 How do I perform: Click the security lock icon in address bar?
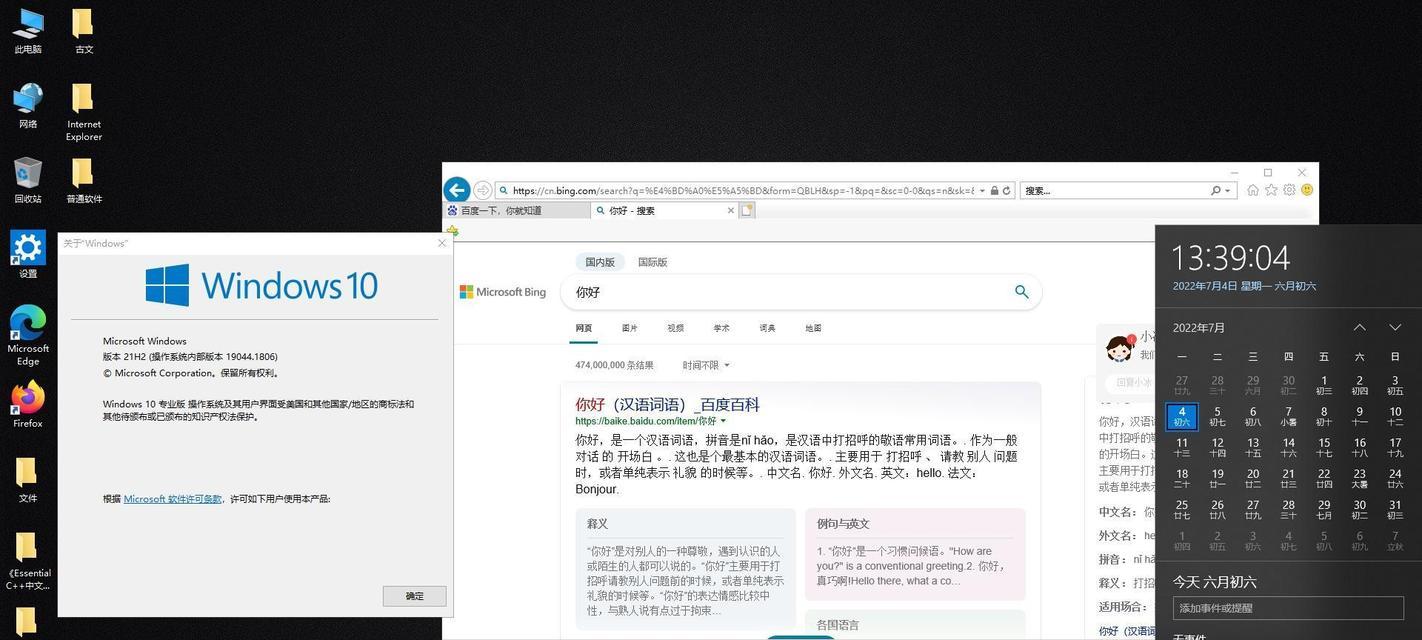point(993,190)
